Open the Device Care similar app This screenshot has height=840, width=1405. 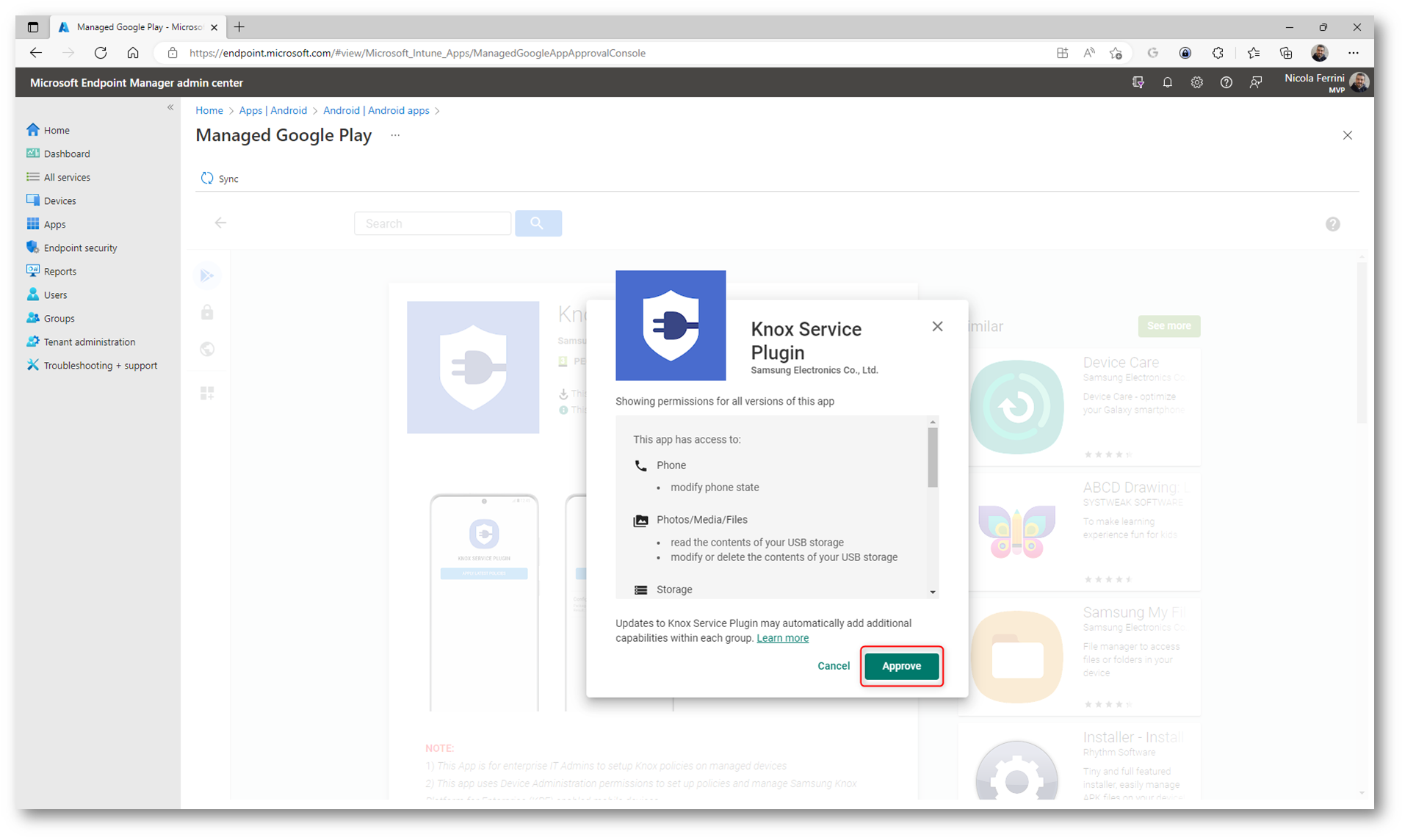(1080, 407)
